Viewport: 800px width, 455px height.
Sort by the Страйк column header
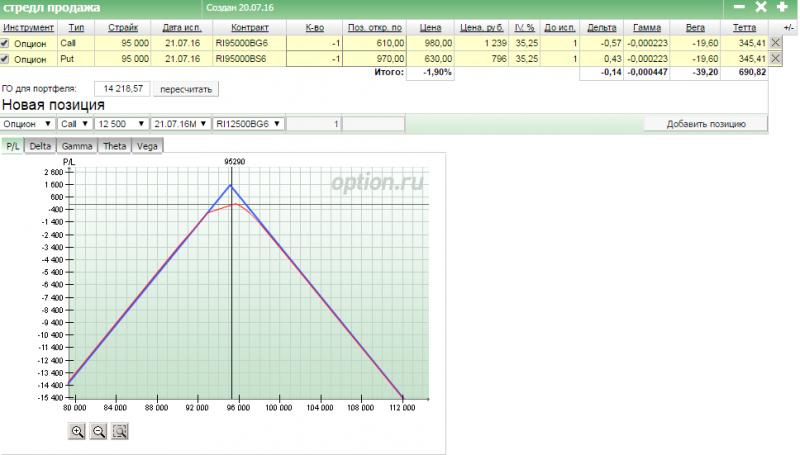pyautogui.click(x=123, y=28)
